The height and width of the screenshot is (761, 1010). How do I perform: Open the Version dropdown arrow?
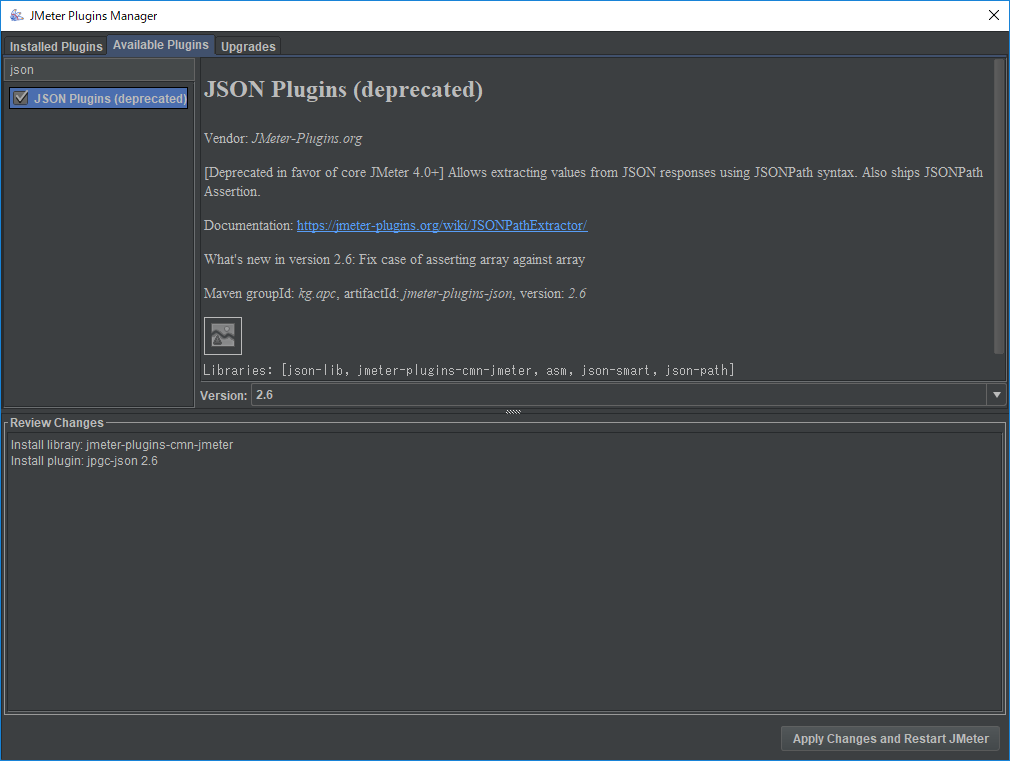996,394
